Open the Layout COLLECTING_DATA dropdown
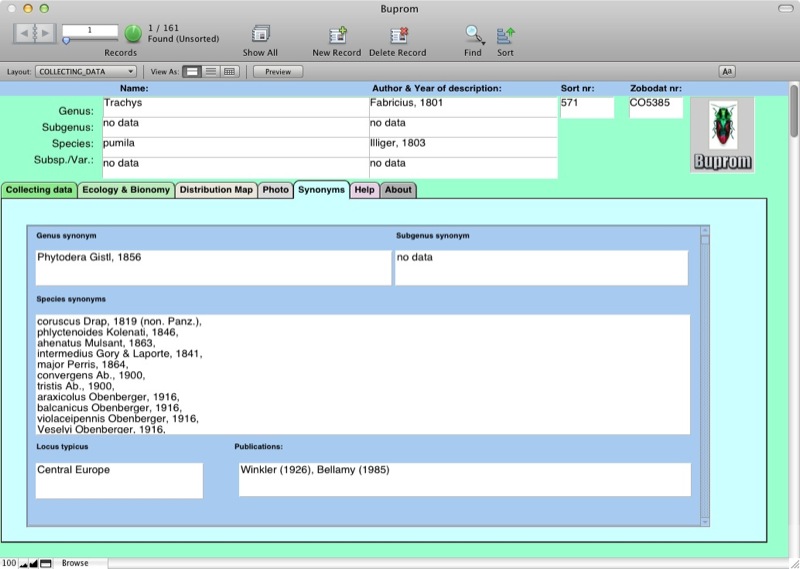 (x=86, y=72)
